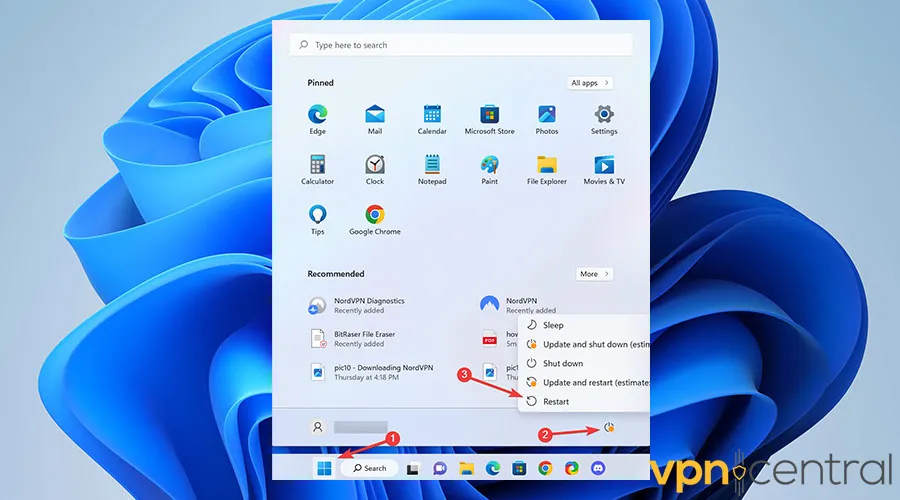Open the colorful Edge-style taskbar icon beside Chrome
This screenshot has height=500, width=900.
click(572, 468)
